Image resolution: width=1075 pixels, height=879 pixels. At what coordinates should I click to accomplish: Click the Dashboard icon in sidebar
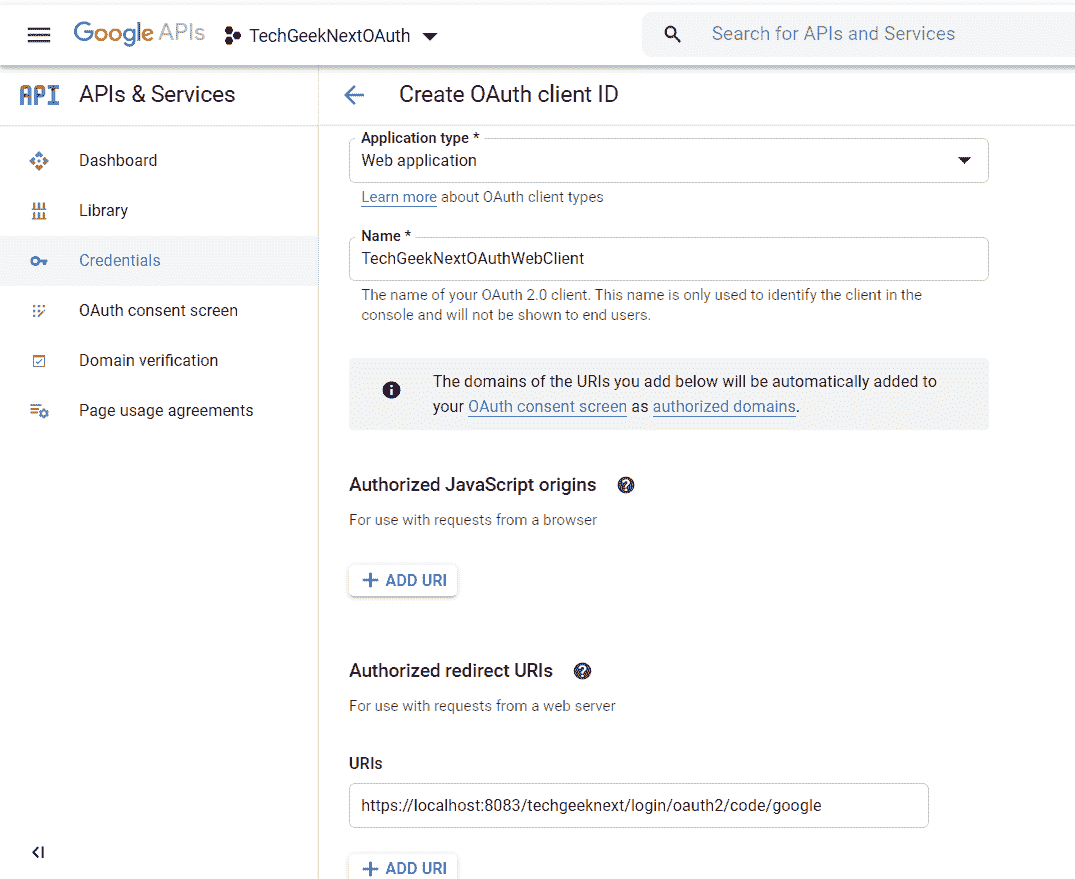tap(39, 160)
